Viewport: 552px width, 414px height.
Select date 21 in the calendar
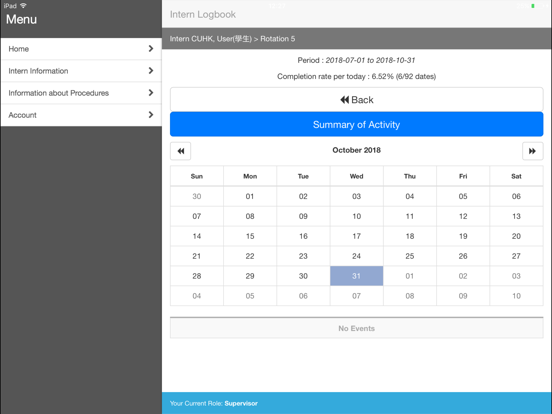click(197, 256)
